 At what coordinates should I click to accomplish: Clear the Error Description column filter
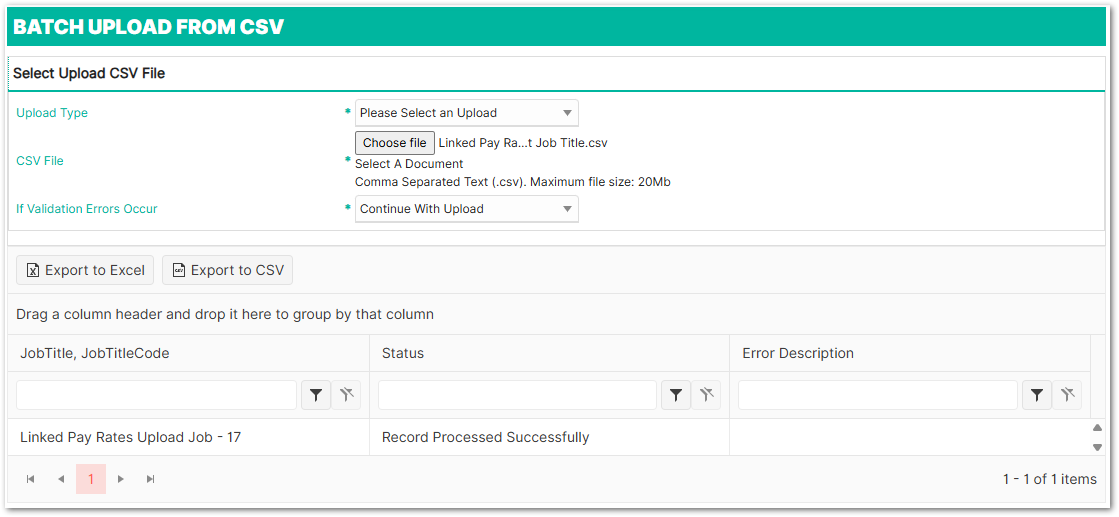click(1067, 395)
